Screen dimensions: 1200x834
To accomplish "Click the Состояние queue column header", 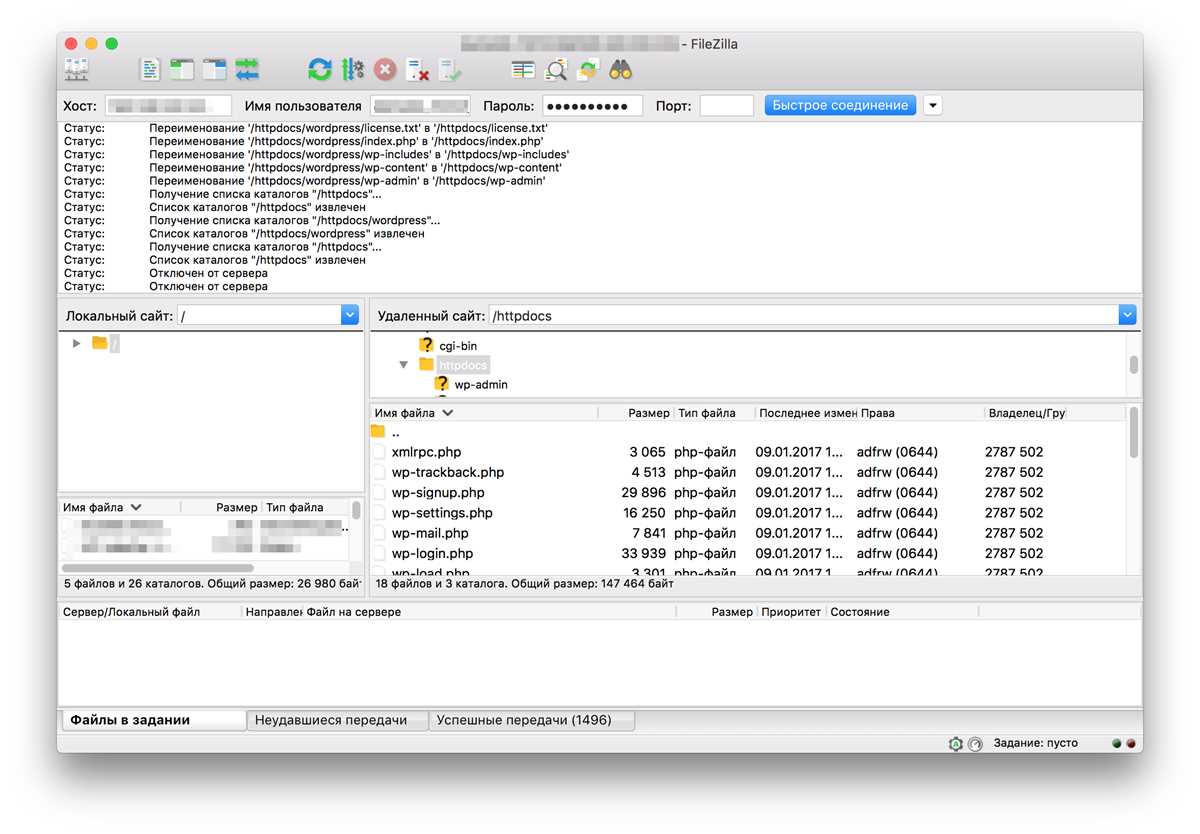I will pyautogui.click(x=902, y=612).
